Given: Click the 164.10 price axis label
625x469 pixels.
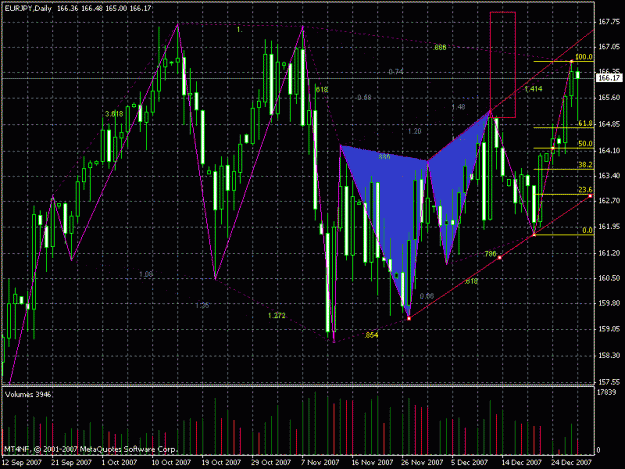Looking at the screenshot, I should [x=609, y=150].
